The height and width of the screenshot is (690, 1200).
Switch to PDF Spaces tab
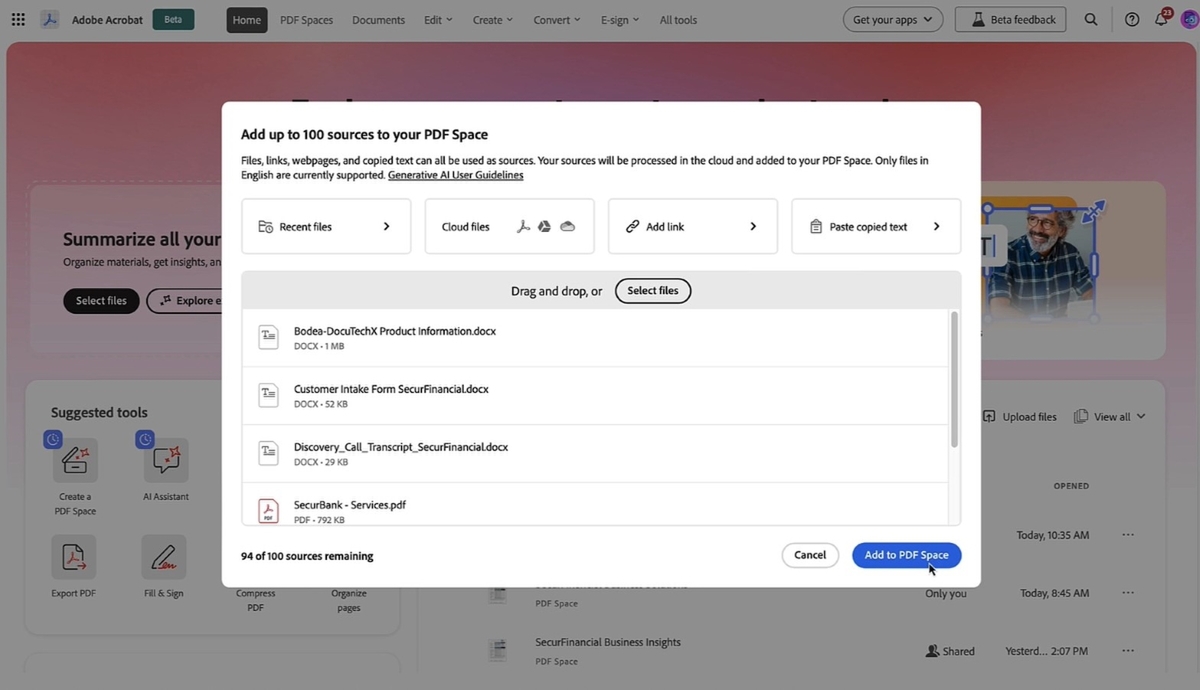click(x=307, y=20)
